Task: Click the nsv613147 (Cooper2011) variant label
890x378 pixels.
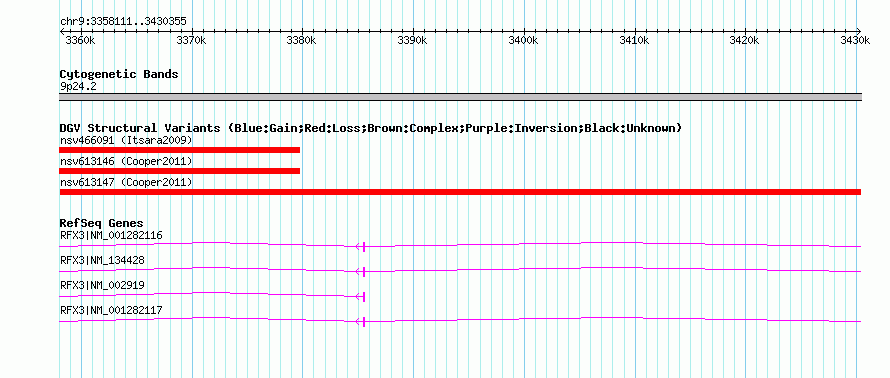Action: 126,182
